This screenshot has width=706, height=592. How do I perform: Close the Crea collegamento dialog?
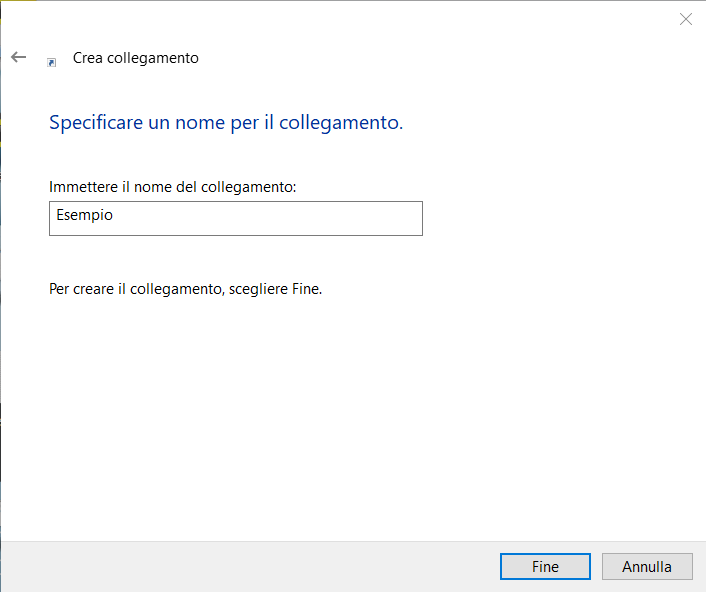(686, 19)
